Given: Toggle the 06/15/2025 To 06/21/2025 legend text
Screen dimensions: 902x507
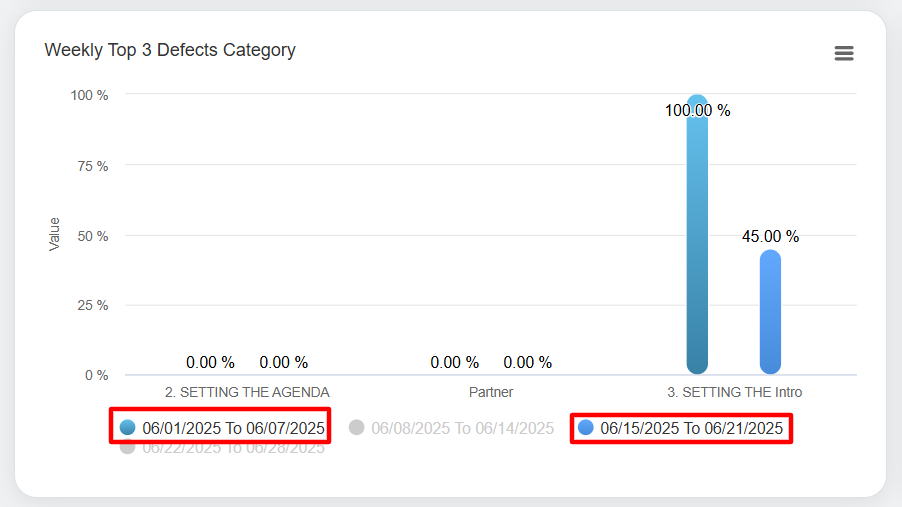Looking at the screenshot, I should 691,428.
